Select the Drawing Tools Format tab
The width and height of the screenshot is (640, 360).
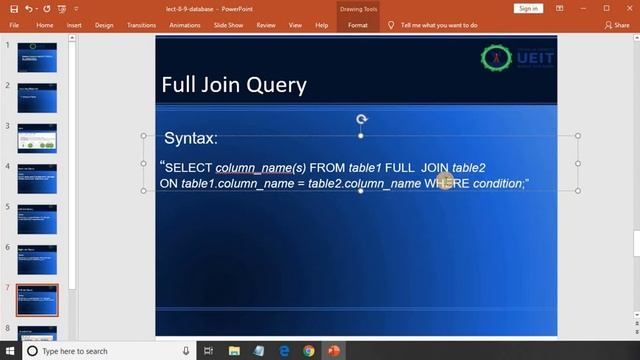(x=358, y=25)
